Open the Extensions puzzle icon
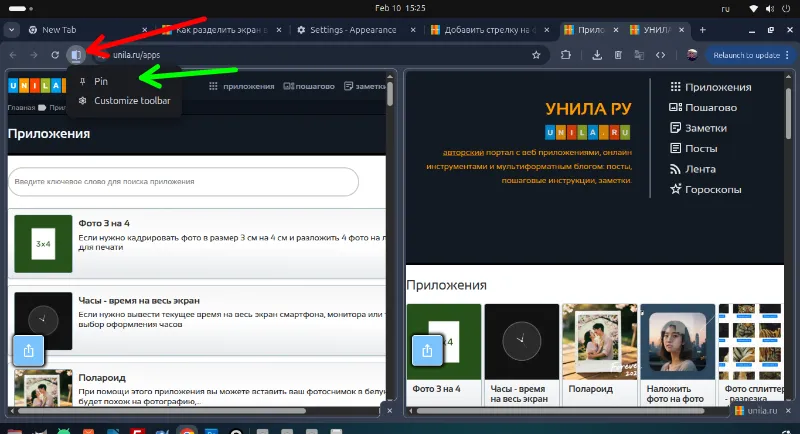 [566, 55]
